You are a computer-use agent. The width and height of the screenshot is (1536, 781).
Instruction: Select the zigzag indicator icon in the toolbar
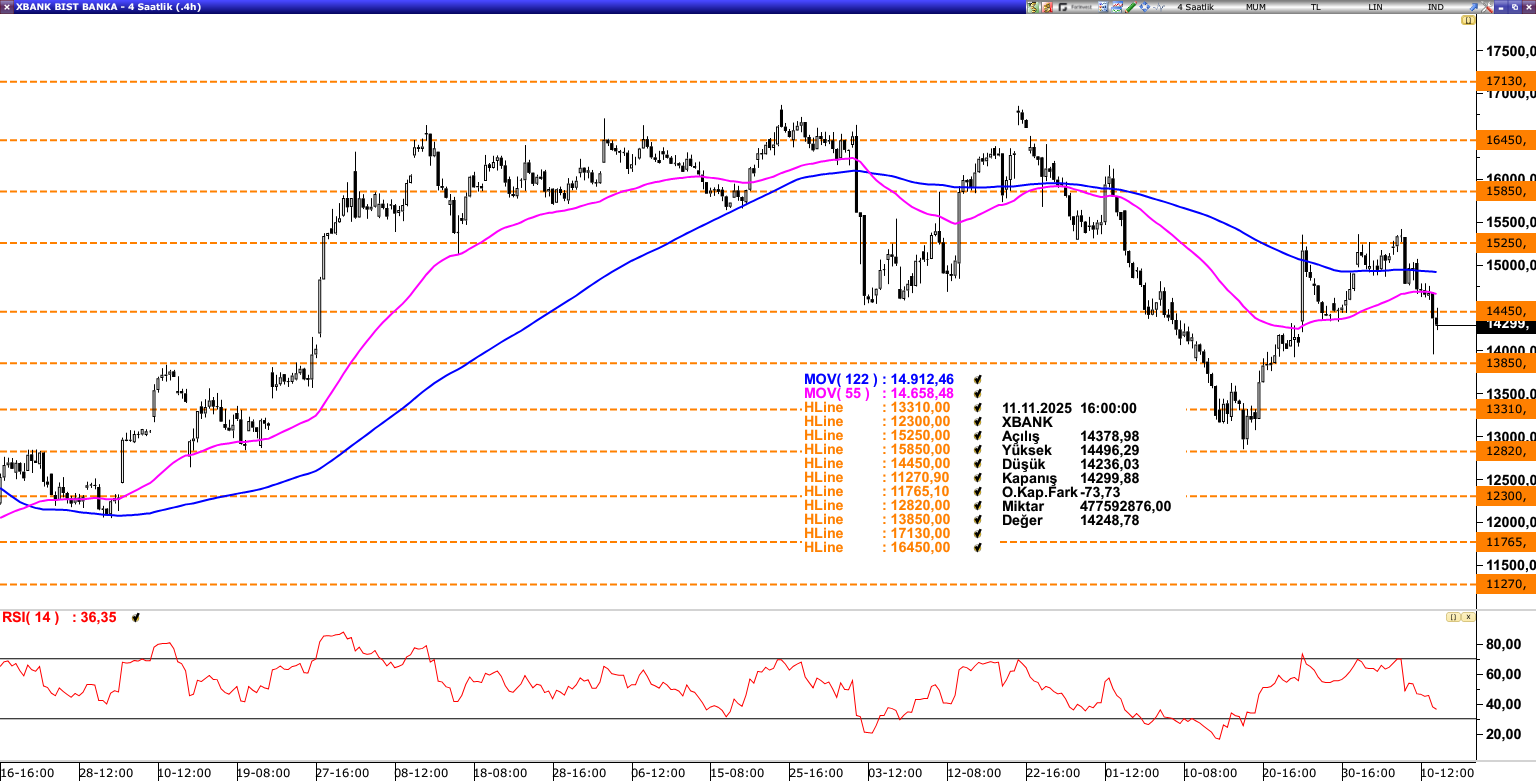1158,7
